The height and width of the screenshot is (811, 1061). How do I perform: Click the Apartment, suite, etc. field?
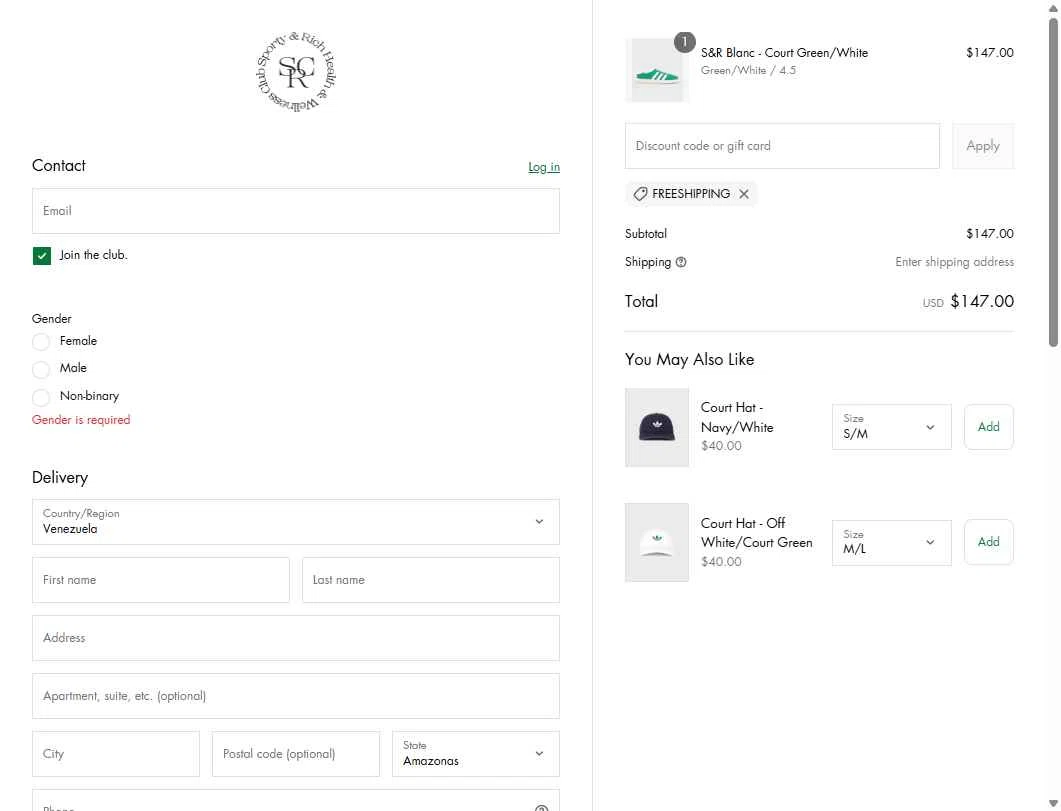click(296, 696)
